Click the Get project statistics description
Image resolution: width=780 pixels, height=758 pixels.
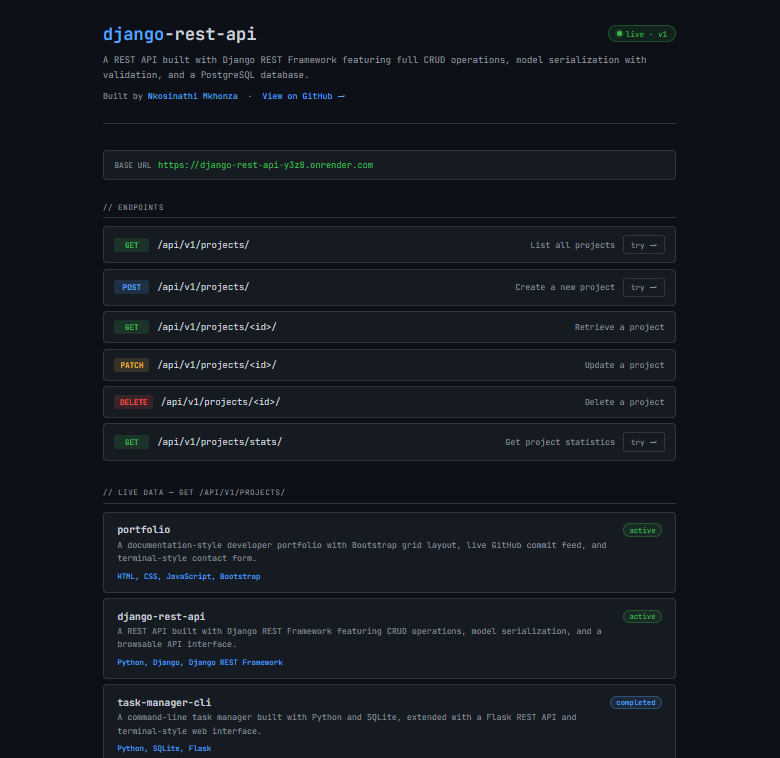point(560,442)
